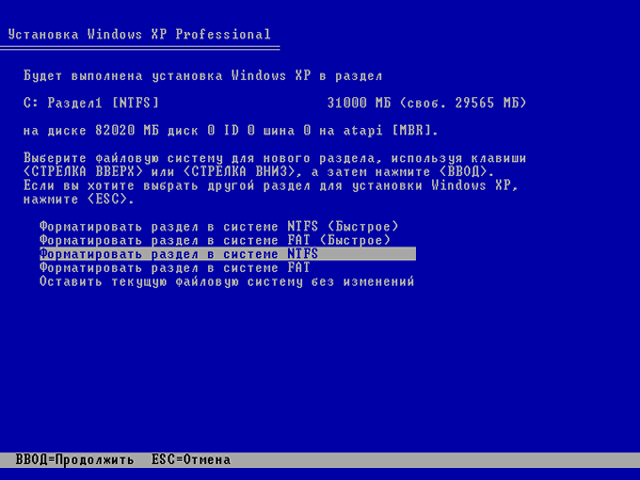This screenshot has width=640, height=480.
Task: Click highlighted 'Форматировать раздел в системе NTFS' option
Action: point(178,254)
